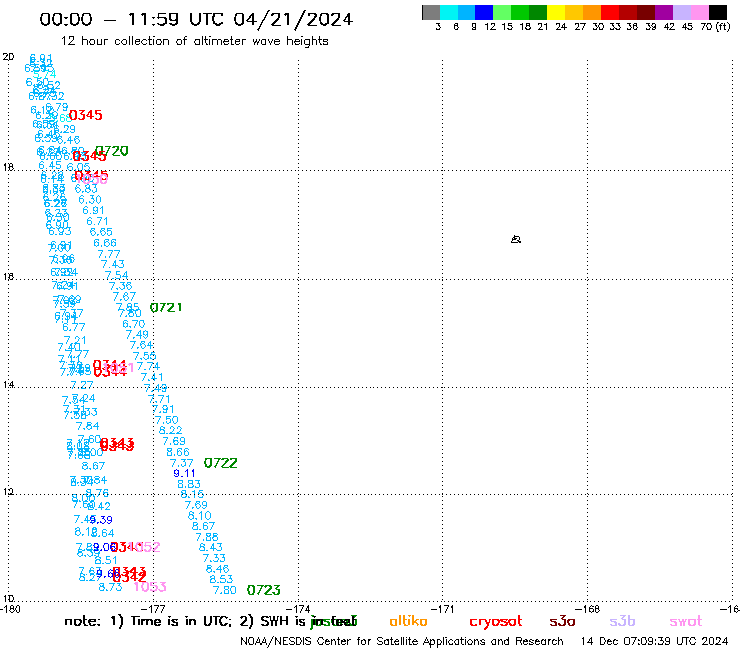Screen dimensions: 740x650
Task: Select the "8.22" wave height value
Action: coord(170,431)
